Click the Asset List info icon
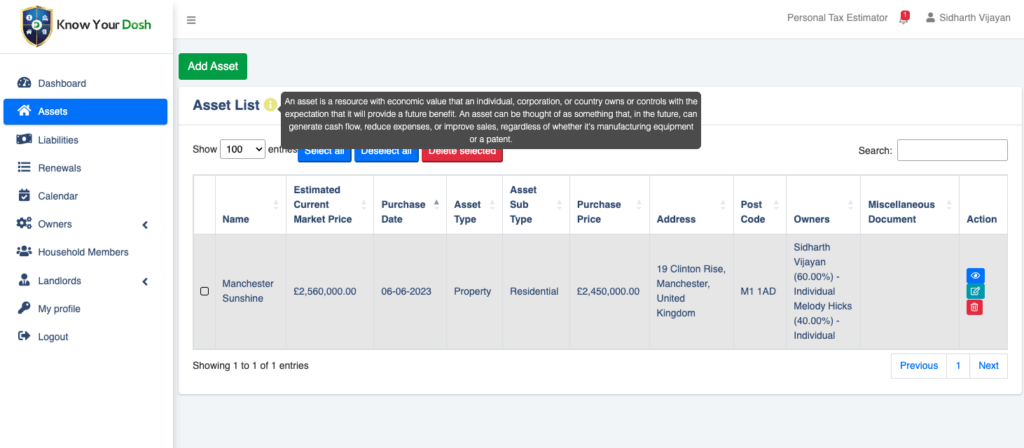The image size is (1024, 448). 270,105
